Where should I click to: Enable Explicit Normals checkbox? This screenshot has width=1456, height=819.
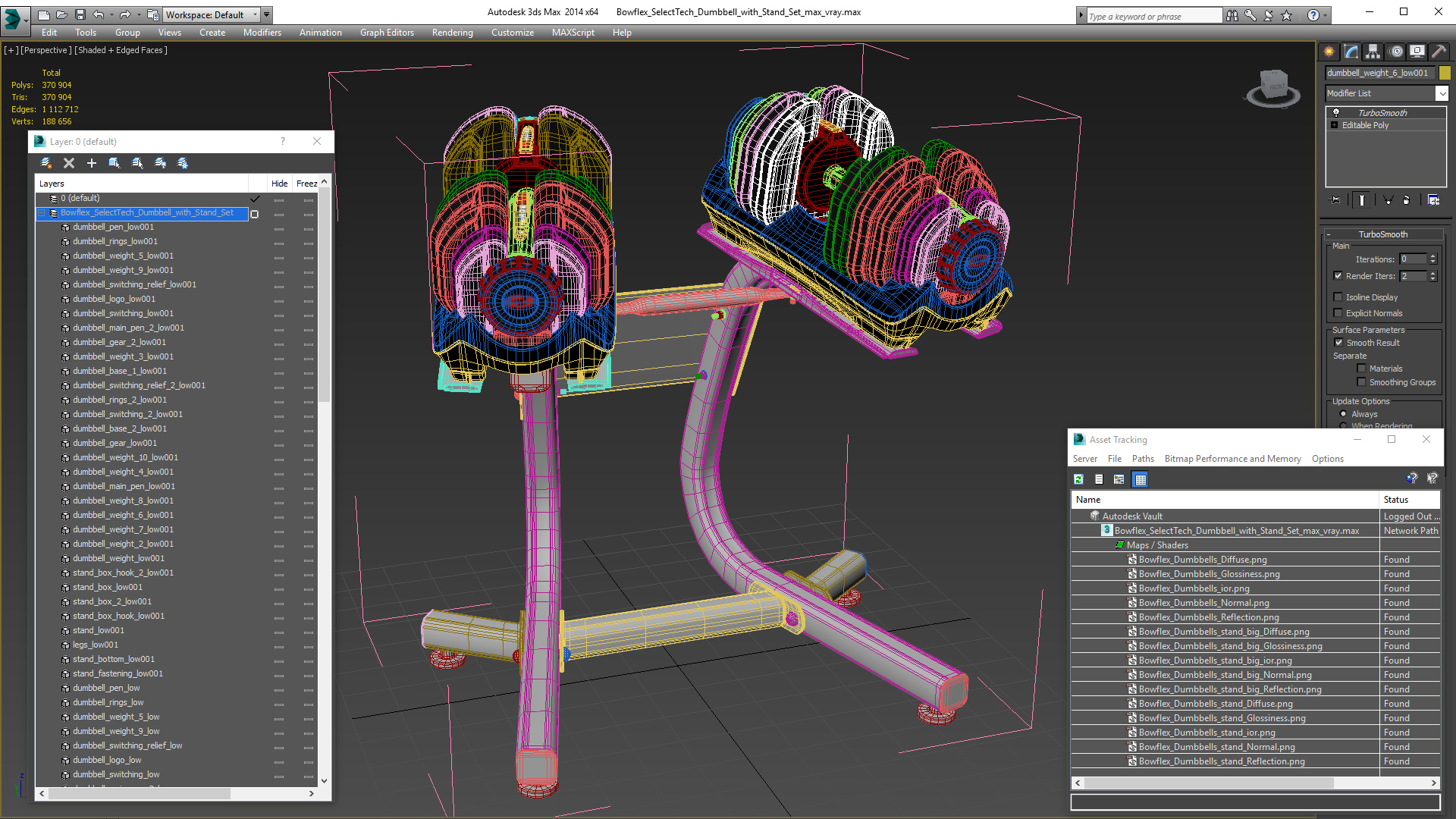point(1338,313)
